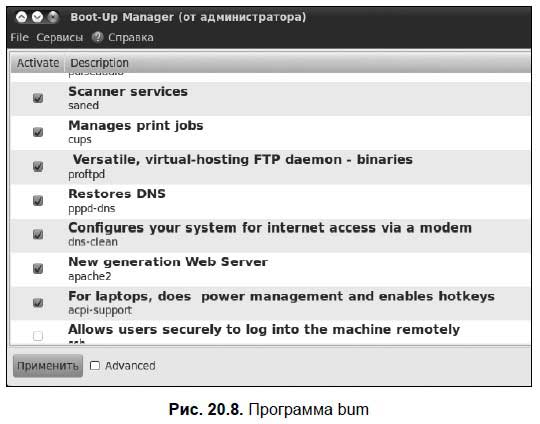Viewport: 540px width, 424px height.
Task: Open the File menu
Action: point(19,37)
